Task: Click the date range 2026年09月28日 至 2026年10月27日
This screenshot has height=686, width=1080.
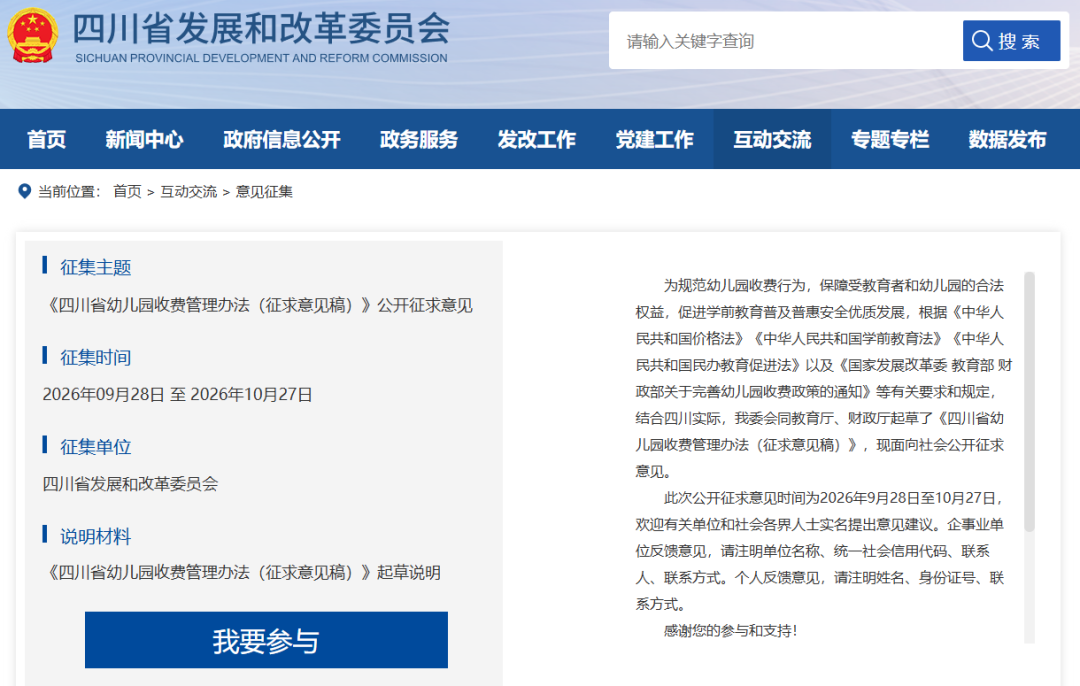Action: [x=178, y=395]
